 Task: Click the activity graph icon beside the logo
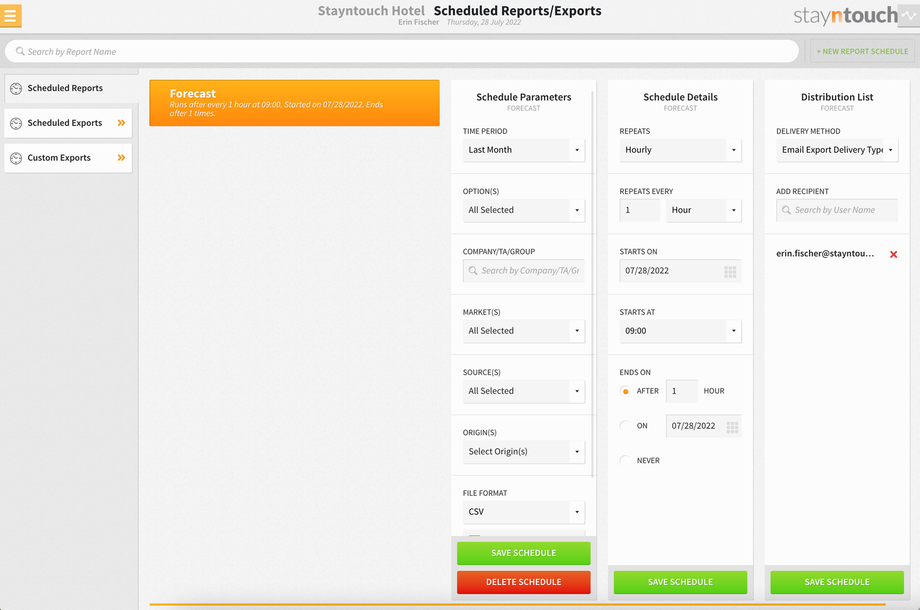(x=908, y=15)
